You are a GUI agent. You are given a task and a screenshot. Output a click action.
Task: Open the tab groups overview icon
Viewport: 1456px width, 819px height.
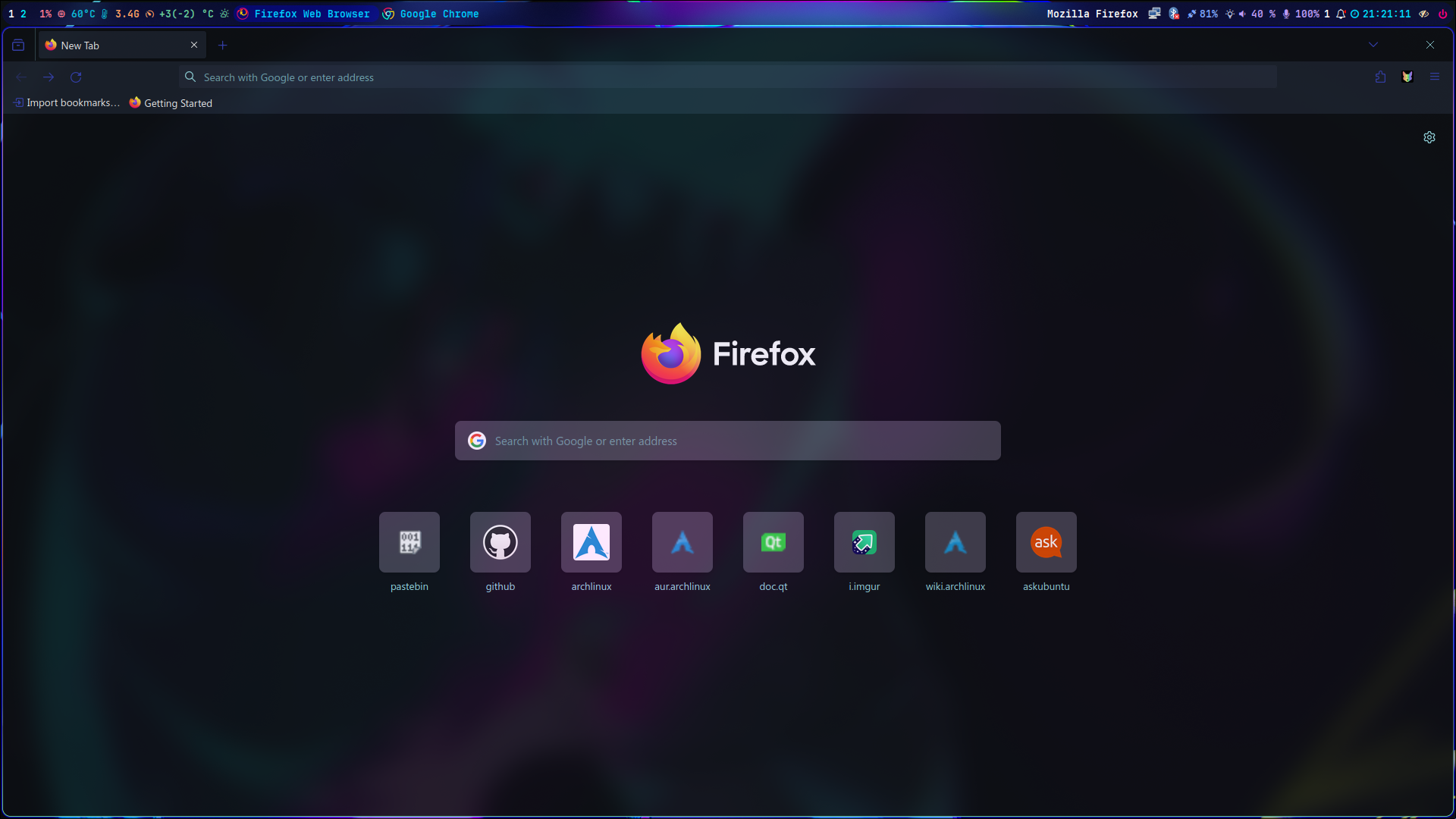(x=18, y=45)
